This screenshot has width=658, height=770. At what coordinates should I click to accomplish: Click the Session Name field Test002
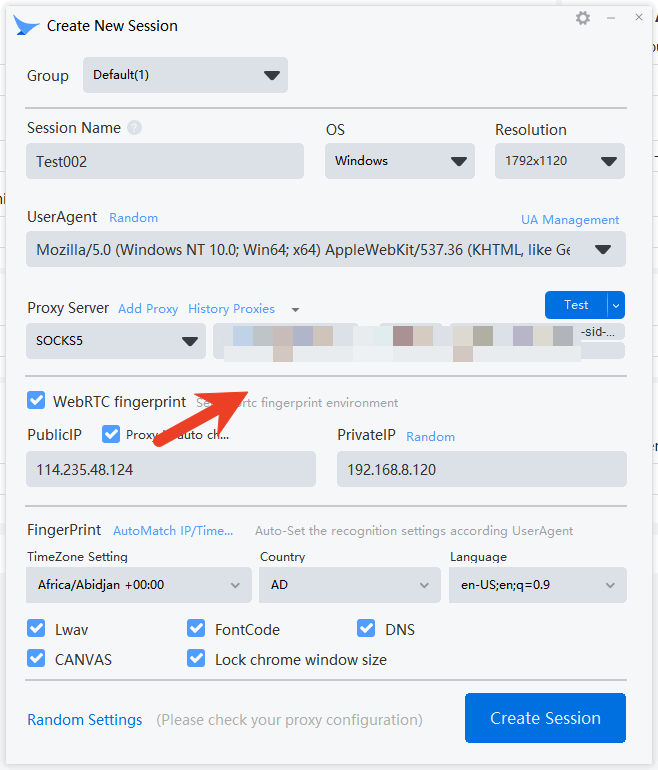165,161
